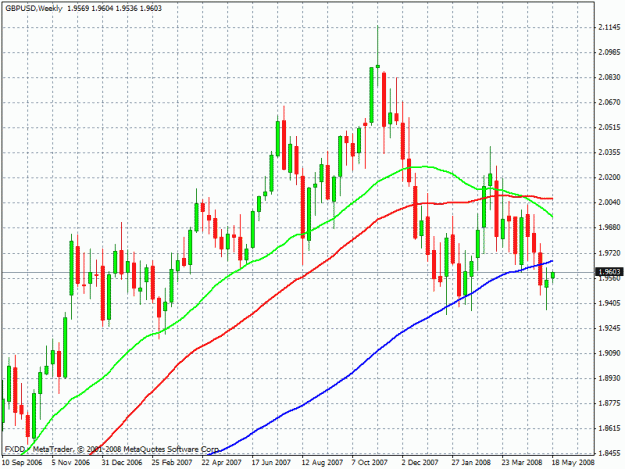Click the 10 Sep 2006 date label
625x469 pixels.
click(22, 462)
